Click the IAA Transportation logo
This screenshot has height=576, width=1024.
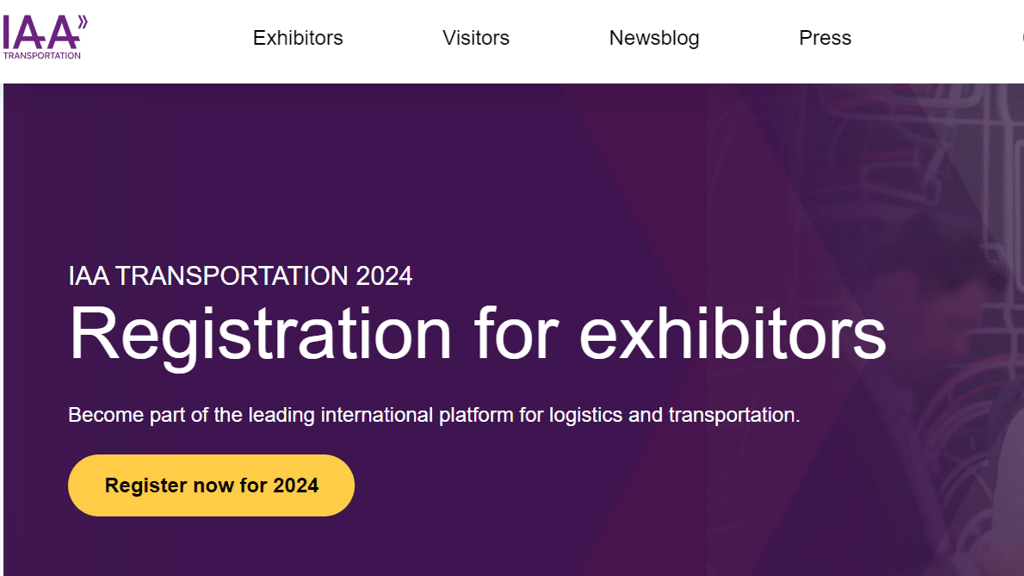44,37
